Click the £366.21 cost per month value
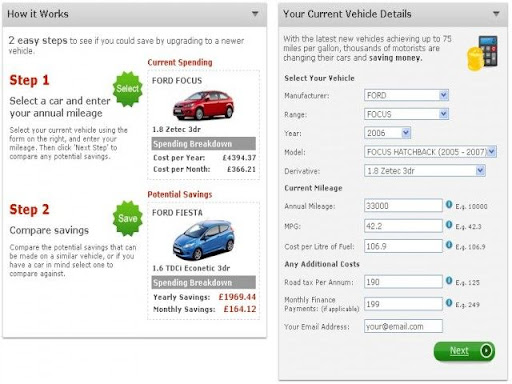 241,169
